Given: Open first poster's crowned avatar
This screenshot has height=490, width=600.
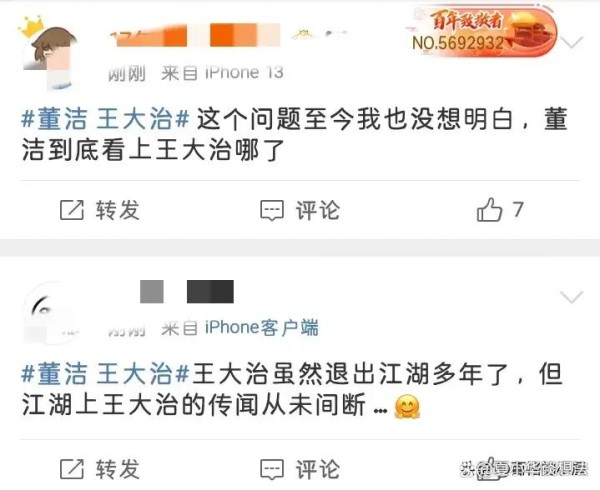Looking at the screenshot, I should [x=48, y=52].
